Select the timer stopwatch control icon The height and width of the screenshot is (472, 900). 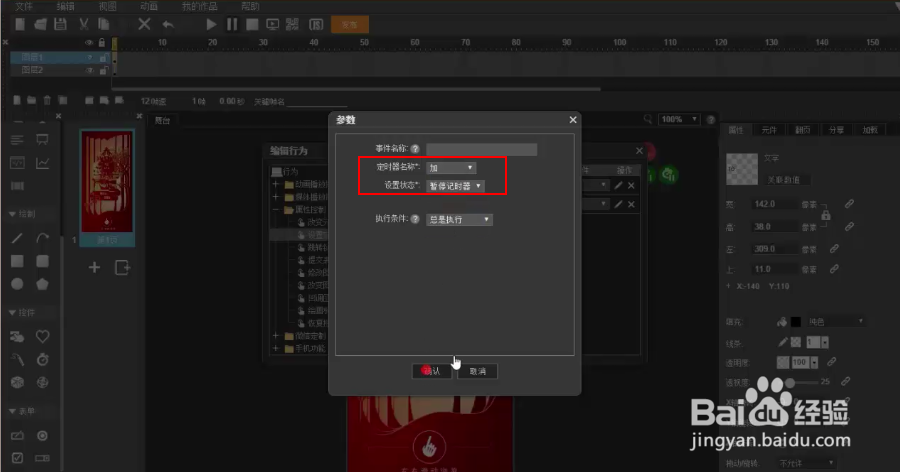[x=42, y=359]
